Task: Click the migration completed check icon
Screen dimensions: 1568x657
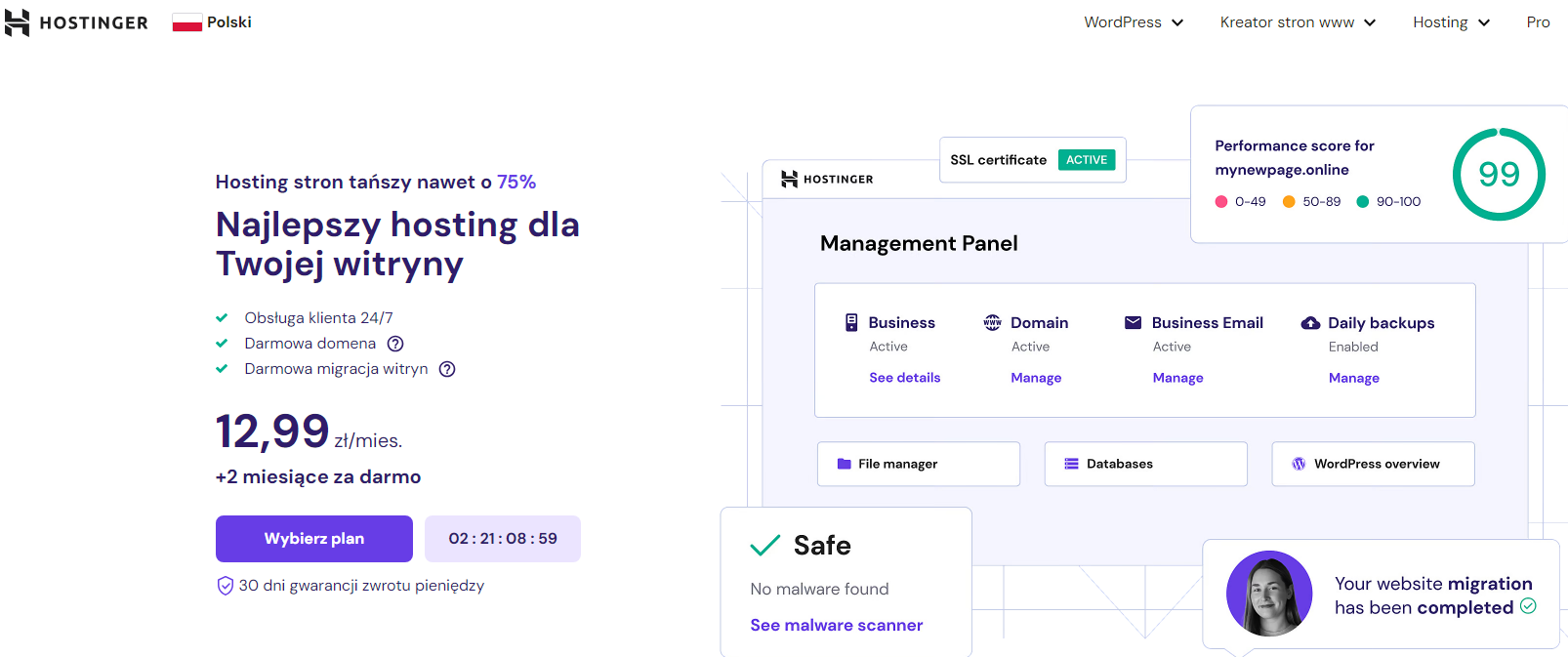Action: (1528, 606)
